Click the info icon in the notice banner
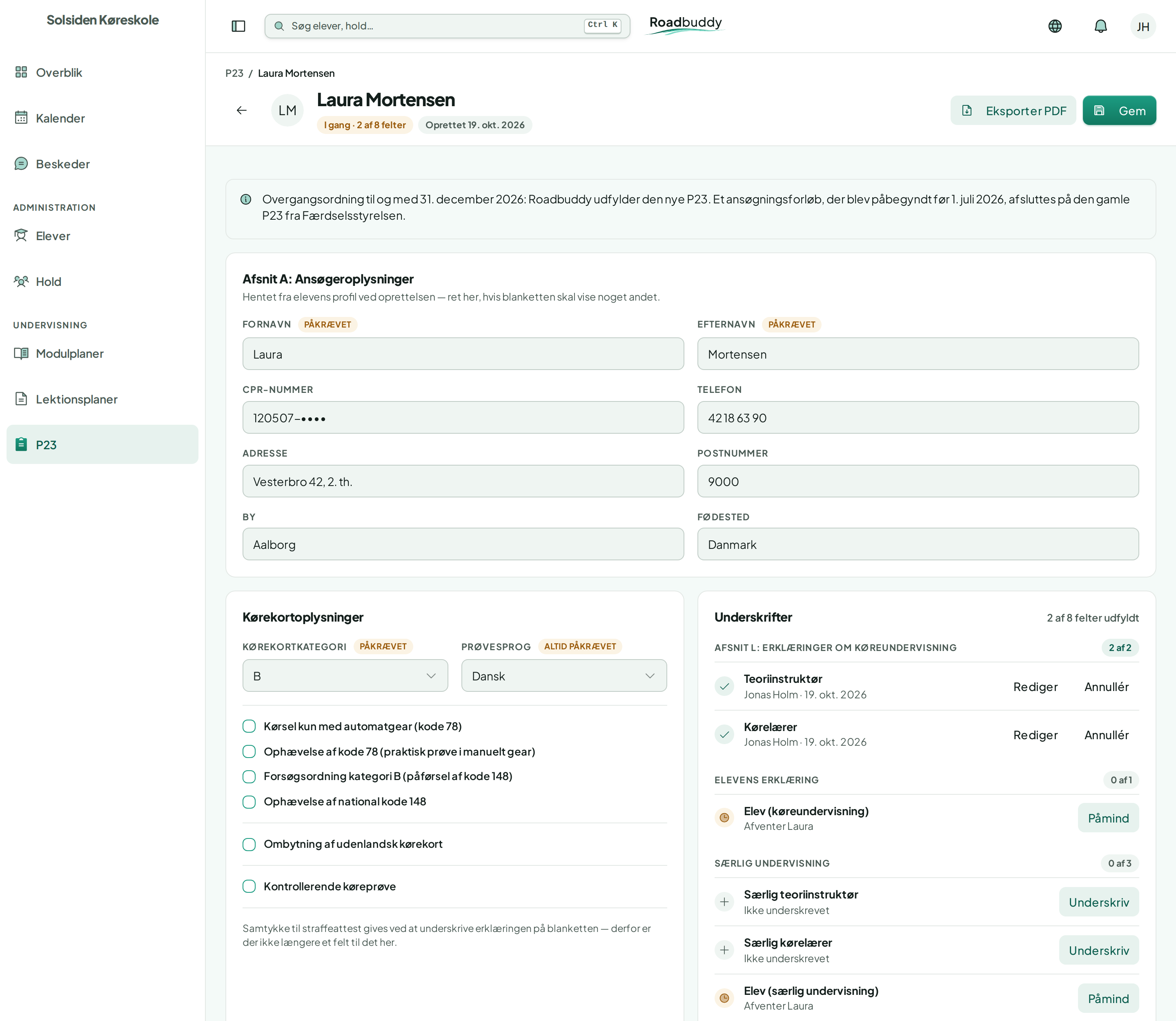The width and height of the screenshot is (1176, 1021). pos(245,199)
